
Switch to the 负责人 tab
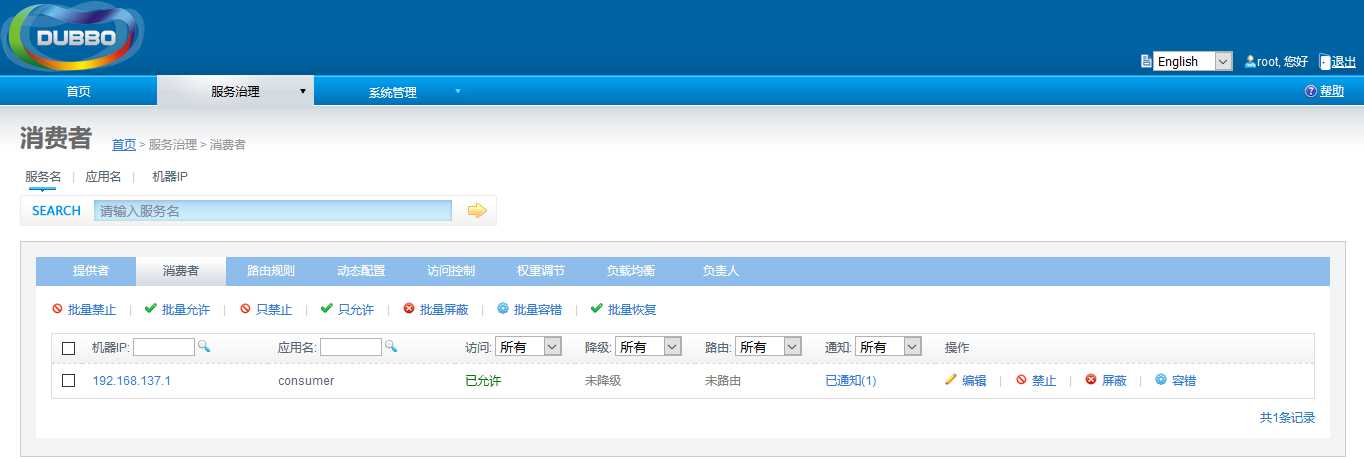[x=721, y=271]
